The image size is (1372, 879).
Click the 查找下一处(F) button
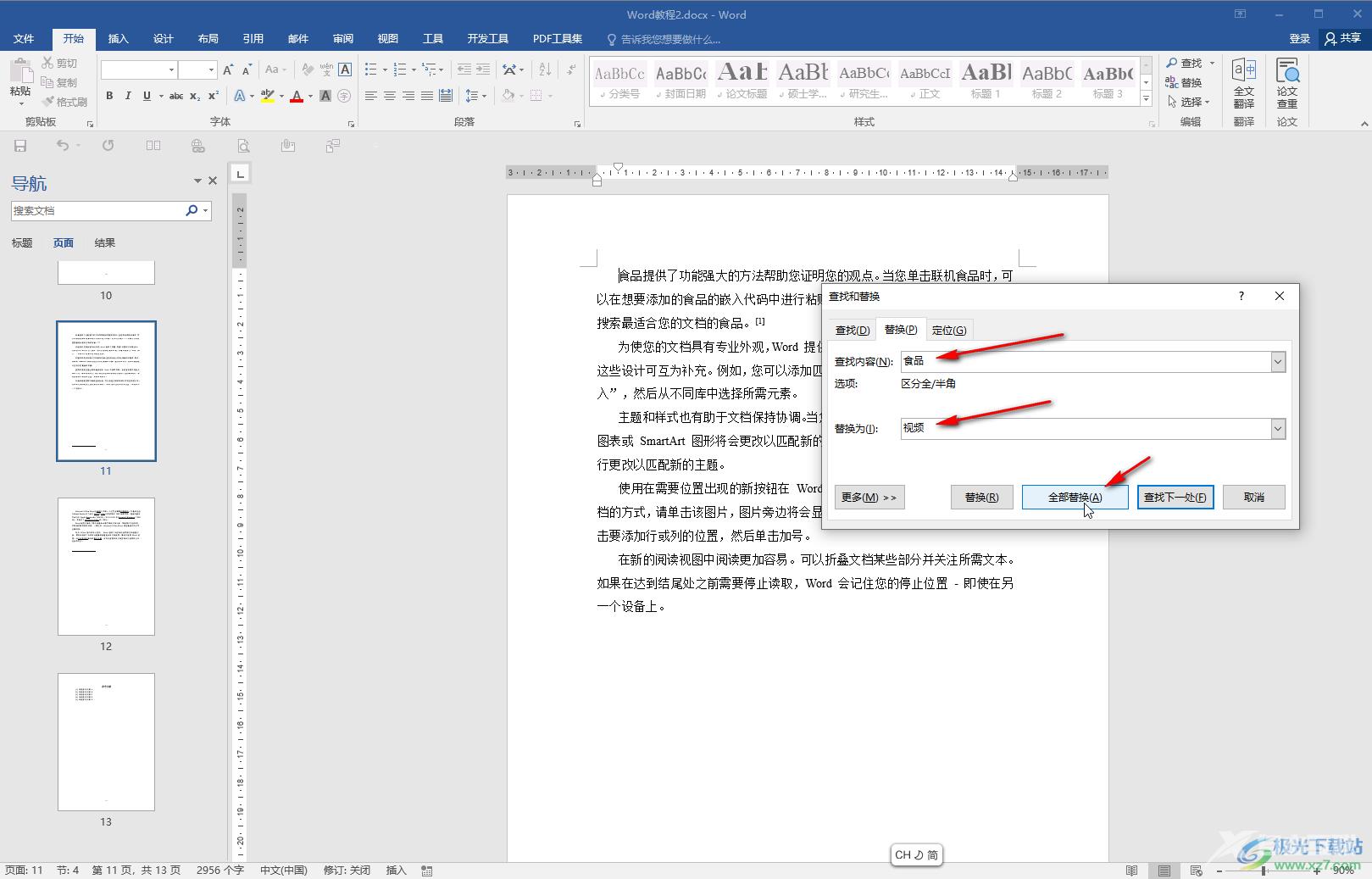[x=1175, y=498]
